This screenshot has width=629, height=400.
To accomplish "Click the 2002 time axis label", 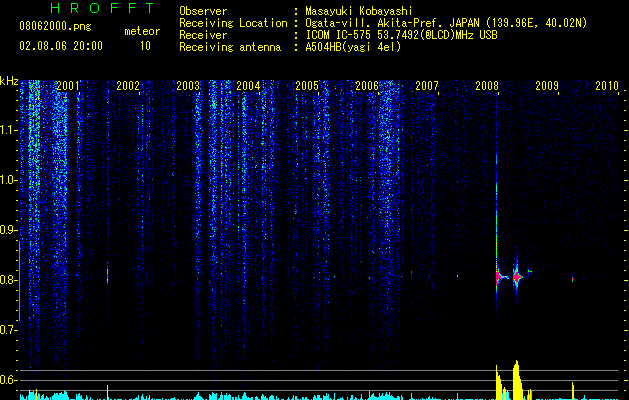I will (128, 85).
